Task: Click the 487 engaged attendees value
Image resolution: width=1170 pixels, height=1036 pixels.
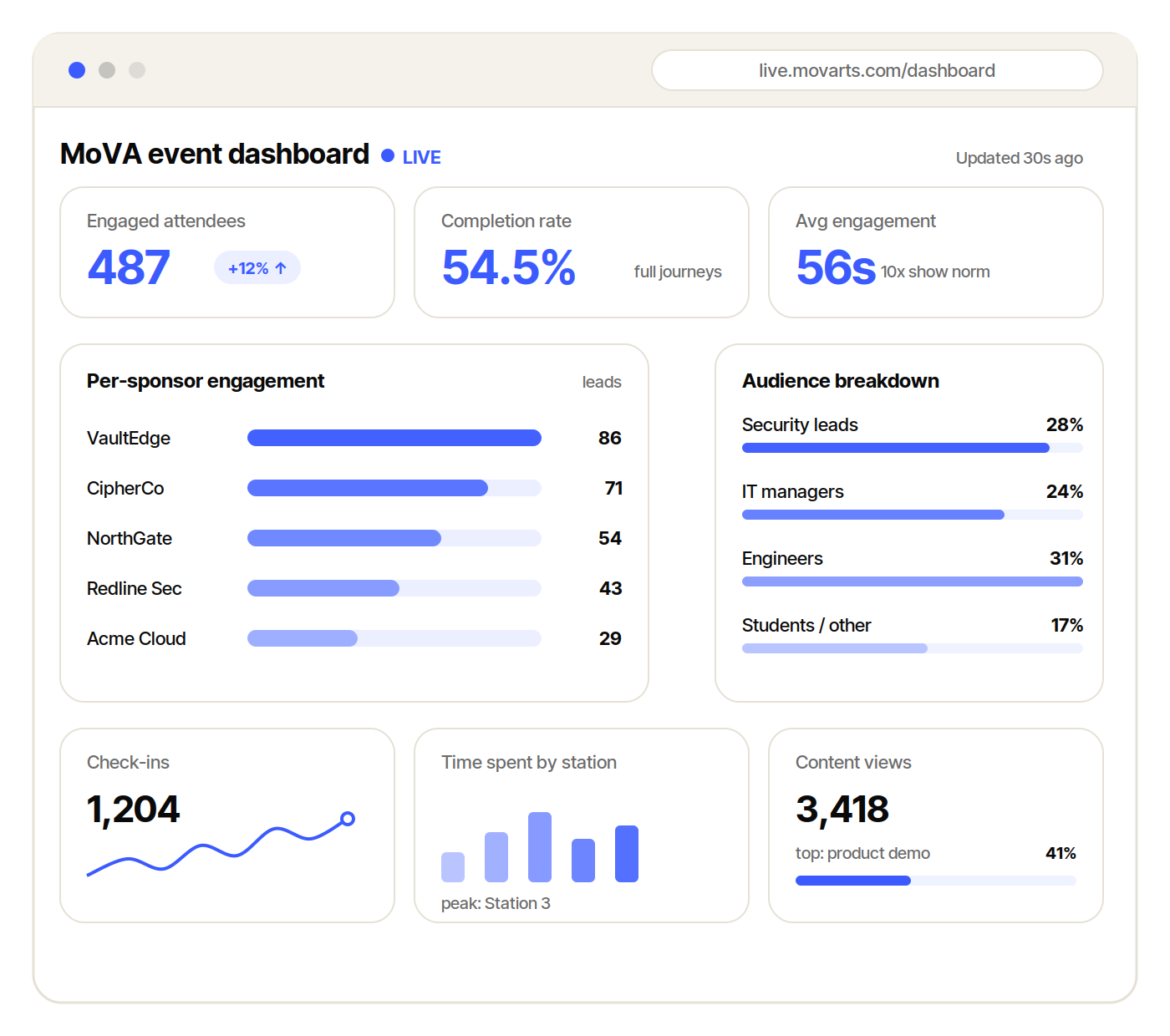Action: (x=129, y=267)
